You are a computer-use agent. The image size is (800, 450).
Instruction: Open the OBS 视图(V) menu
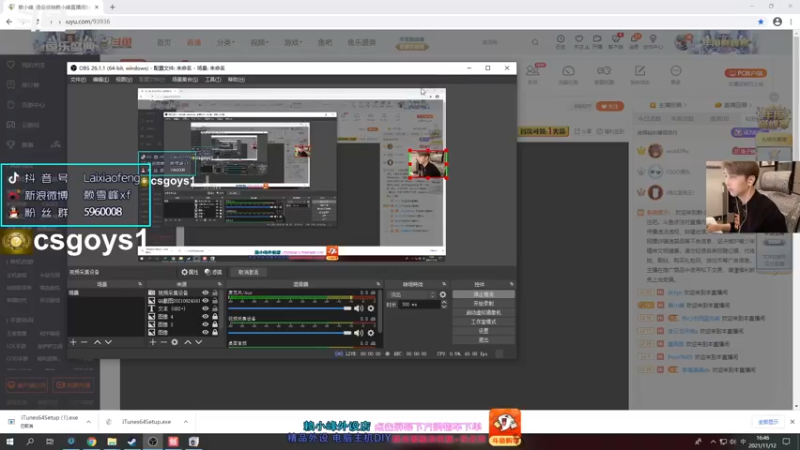[x=123, y=80]
